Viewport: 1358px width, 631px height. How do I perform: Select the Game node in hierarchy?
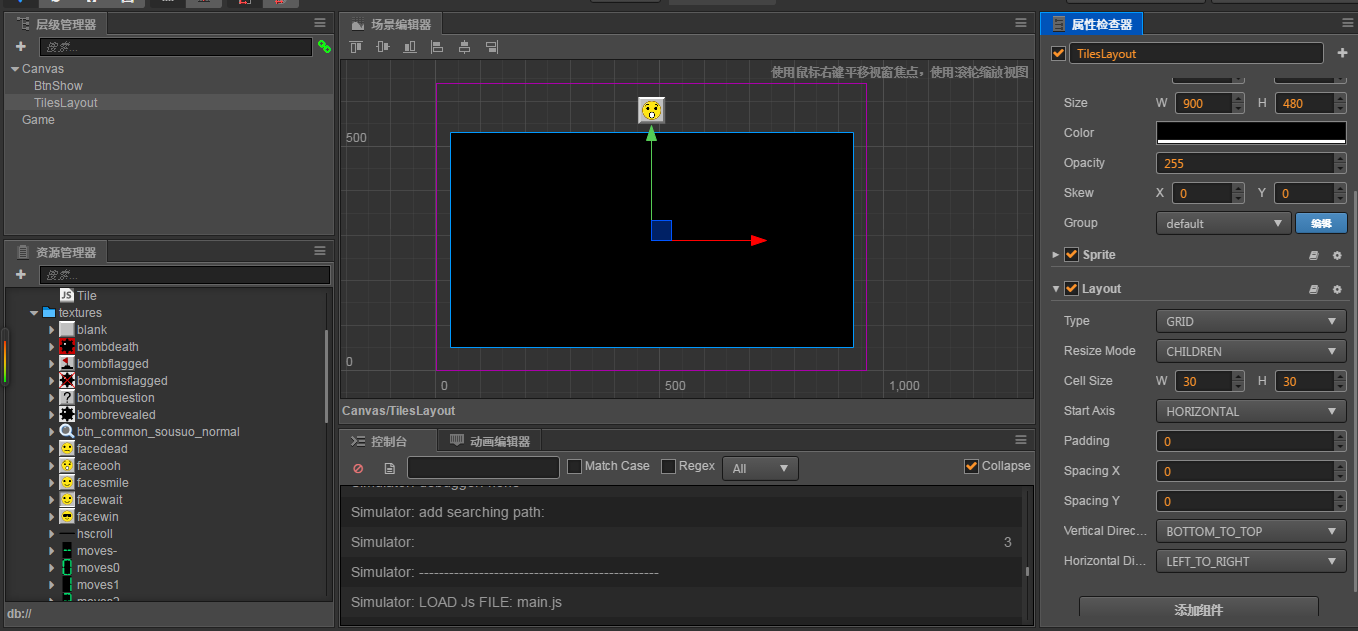(38, 120)
